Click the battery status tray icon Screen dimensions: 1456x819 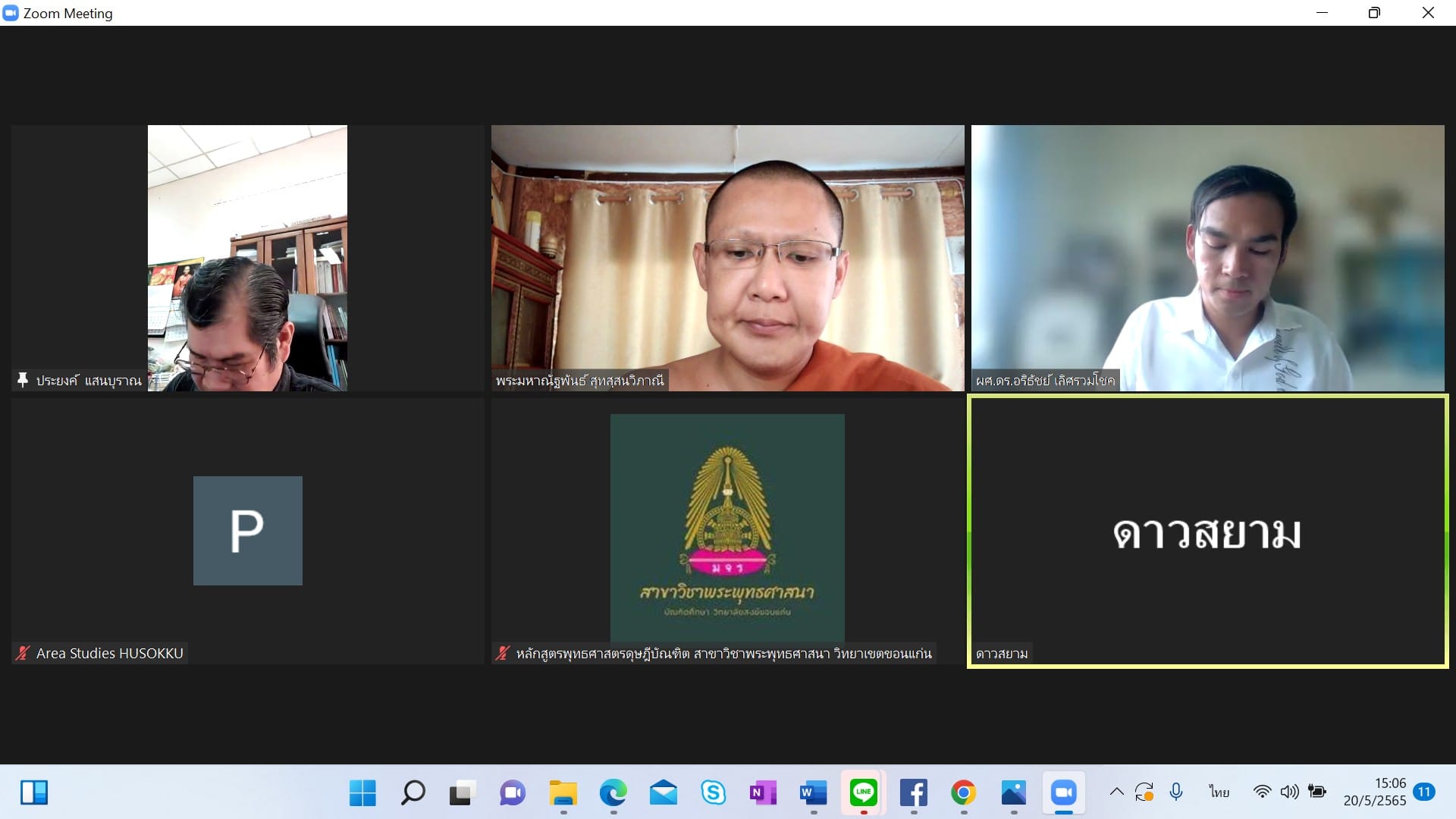(1317, 792)
